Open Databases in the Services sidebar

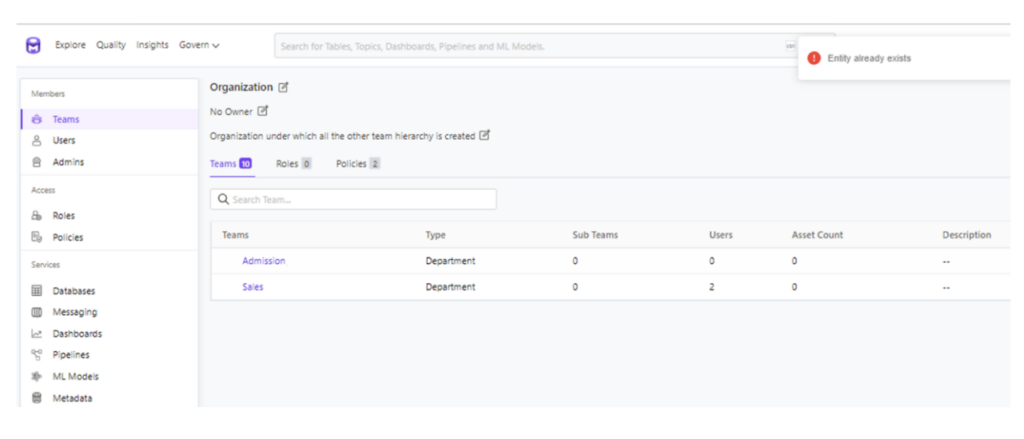pos(73,291)
